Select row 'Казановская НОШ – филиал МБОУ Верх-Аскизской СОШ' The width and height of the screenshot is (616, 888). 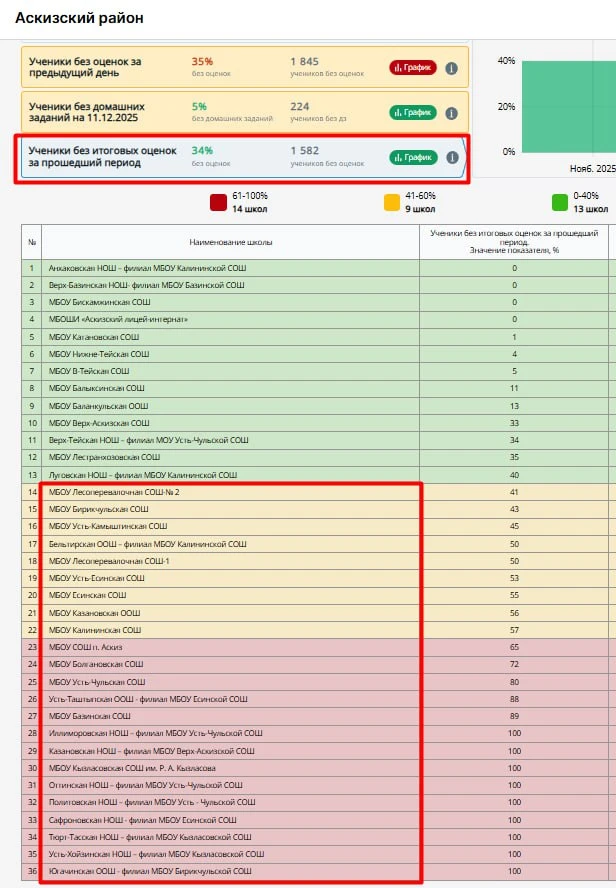pos(315,752)
